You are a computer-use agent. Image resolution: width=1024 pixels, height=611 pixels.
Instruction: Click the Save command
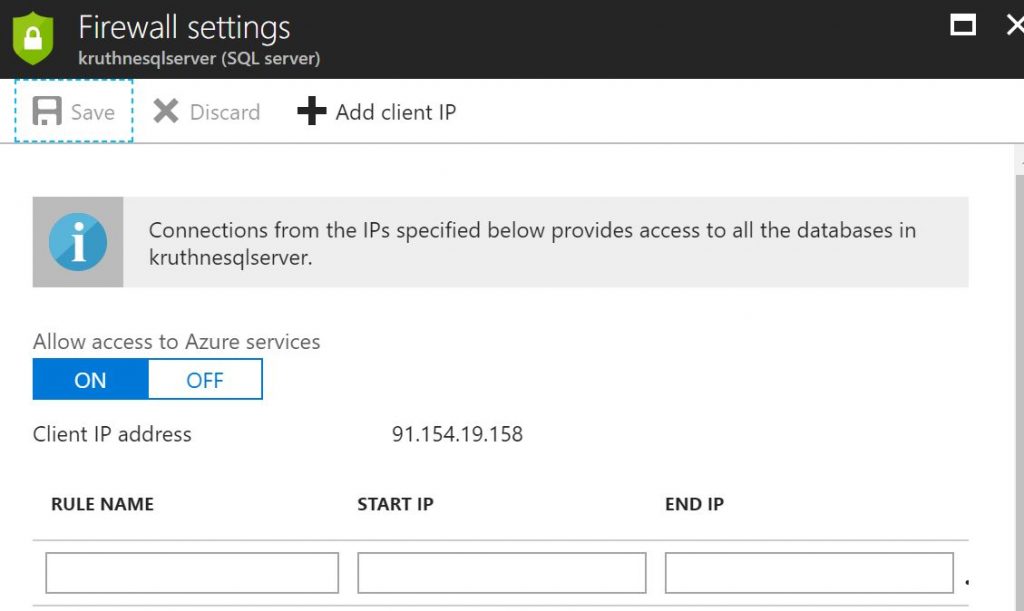(73, 112)
